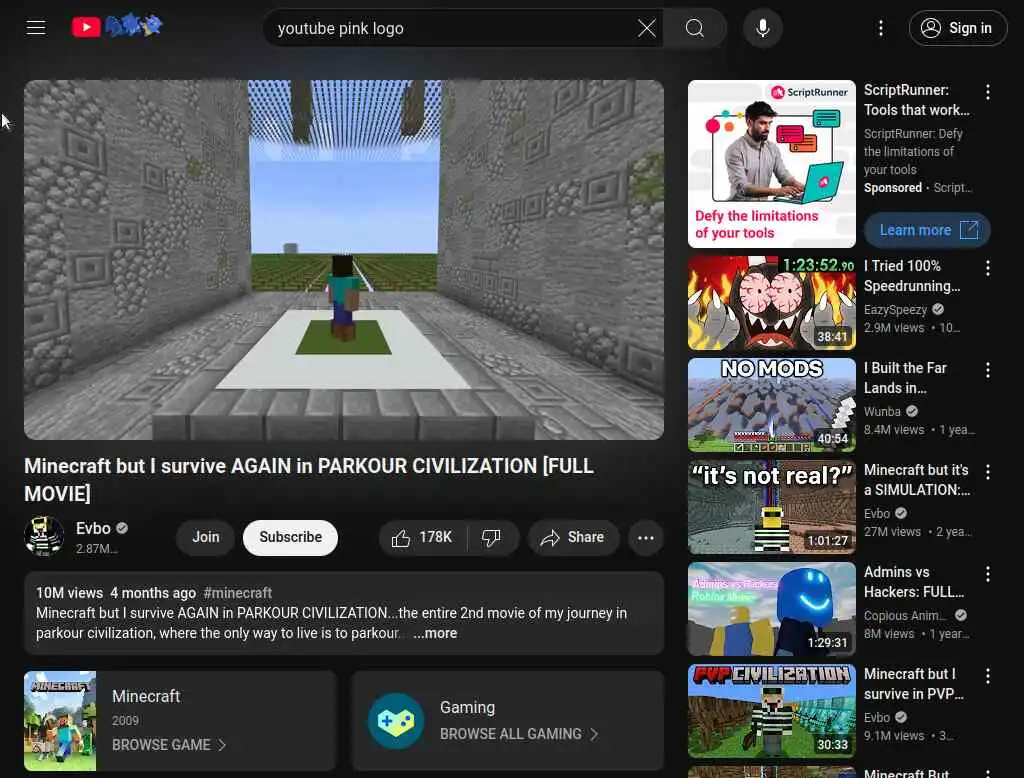Open 'I Tried 100% Speedrunning' thumbnail
The image size is (1024, 778).
click(x=771, y=302)
